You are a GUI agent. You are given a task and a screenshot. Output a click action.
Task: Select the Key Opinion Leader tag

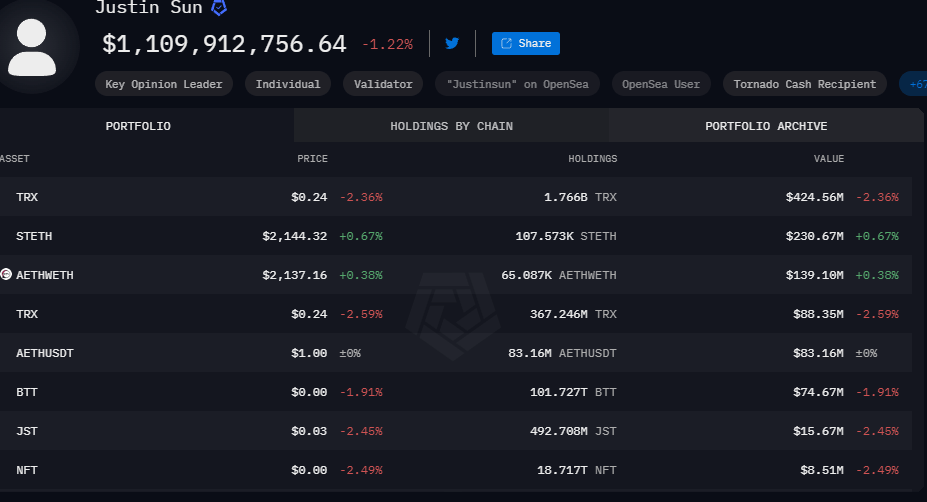click(x=164, y=84)
